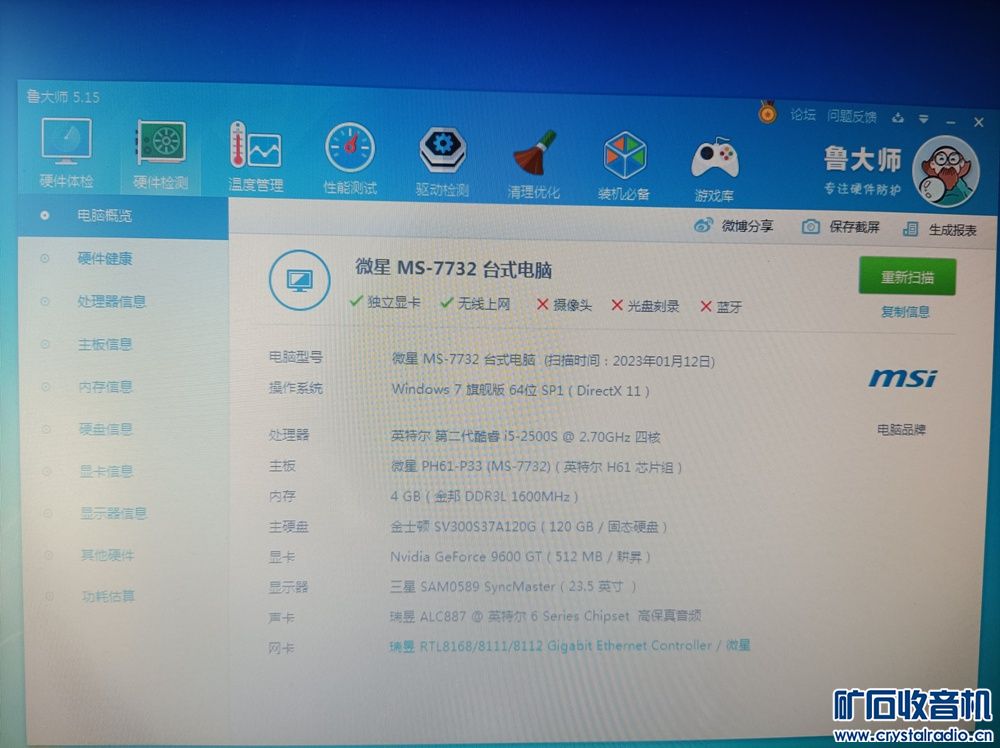Click the 复制信息 copy info link
The height and width of the screenshot is (748, 1000).
pyautogui.click(x=905, y=312)
